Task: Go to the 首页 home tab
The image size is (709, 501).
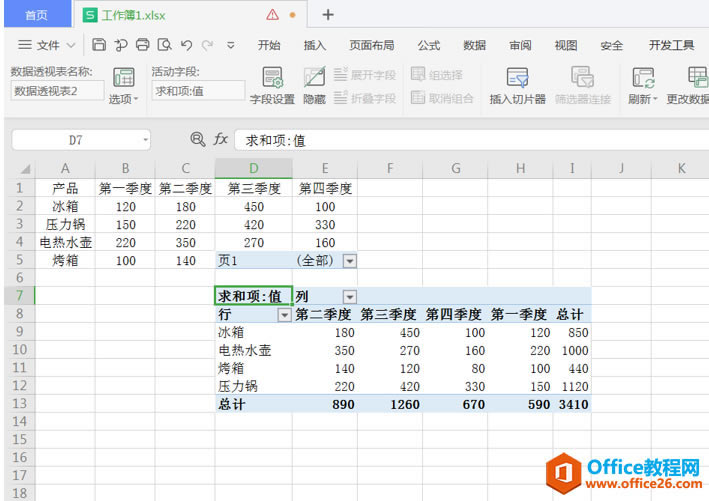Action: point(37,15)
